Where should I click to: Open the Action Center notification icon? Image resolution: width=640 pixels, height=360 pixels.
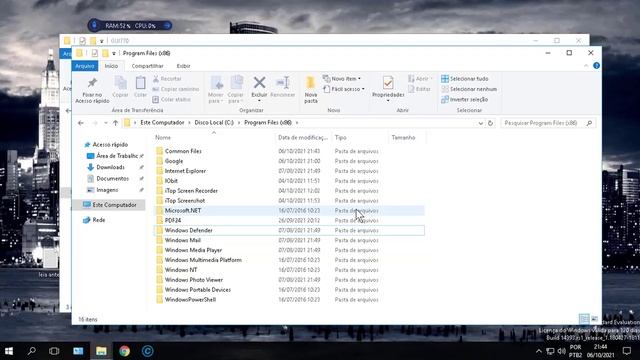click(x=627, y=351)
